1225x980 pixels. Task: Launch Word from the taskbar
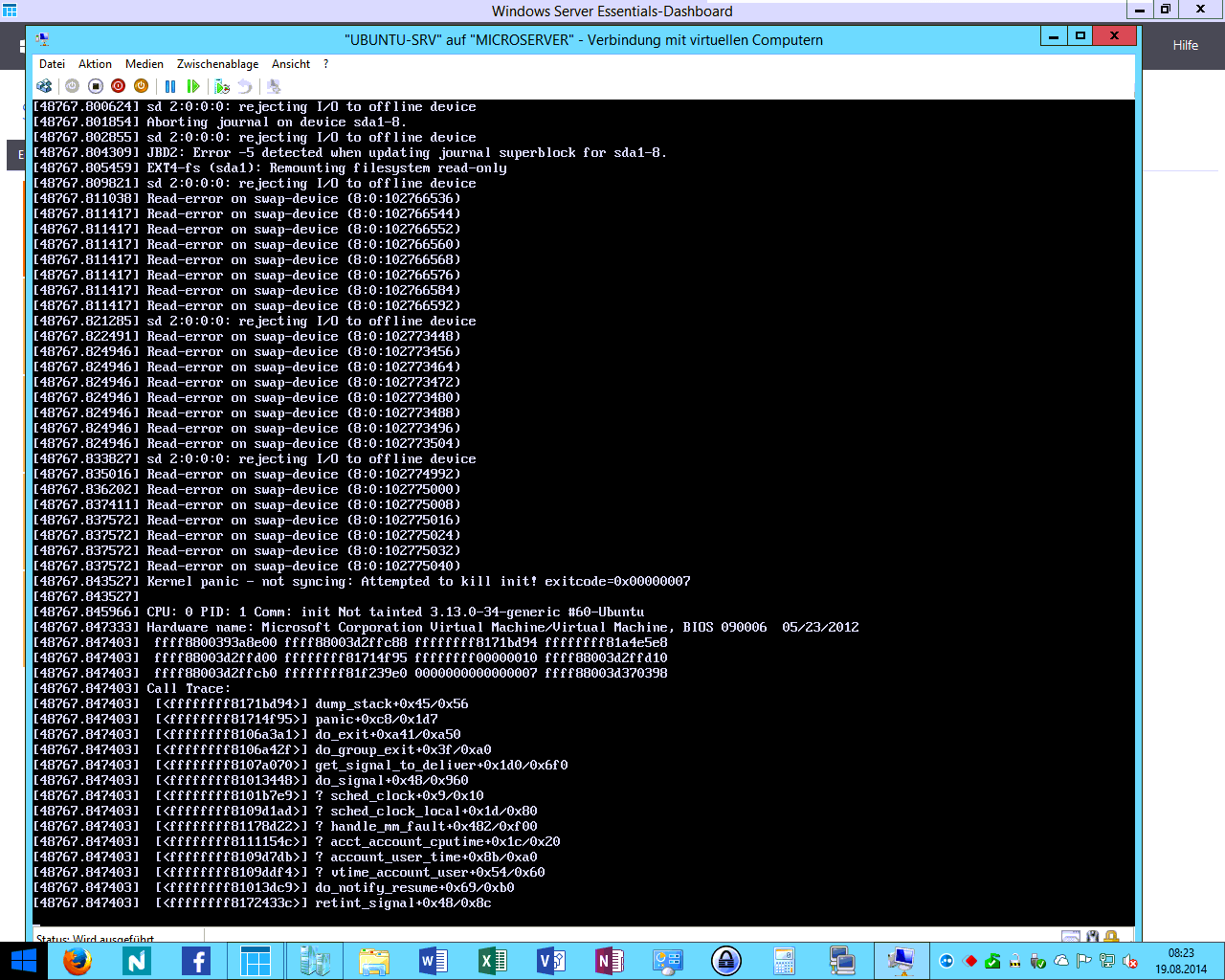[434, 961]
